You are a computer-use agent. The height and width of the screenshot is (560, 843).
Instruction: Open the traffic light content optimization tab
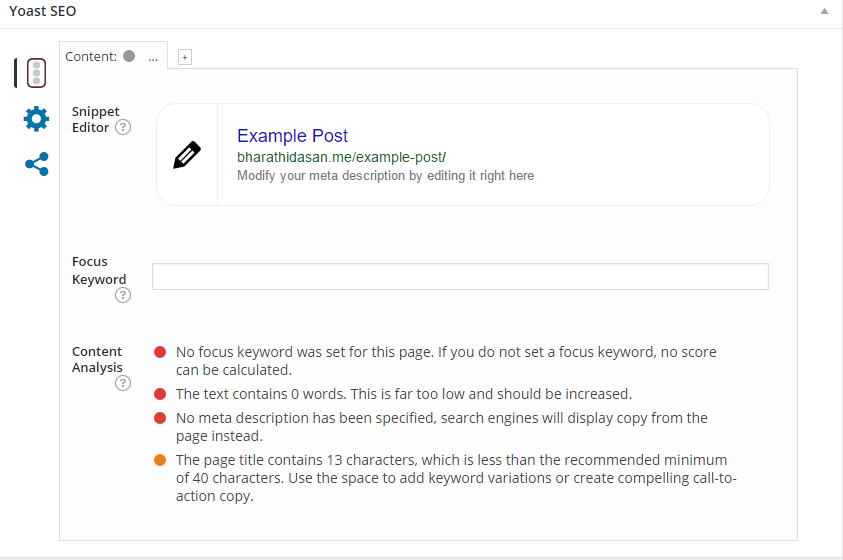click(x=36, y=73)
